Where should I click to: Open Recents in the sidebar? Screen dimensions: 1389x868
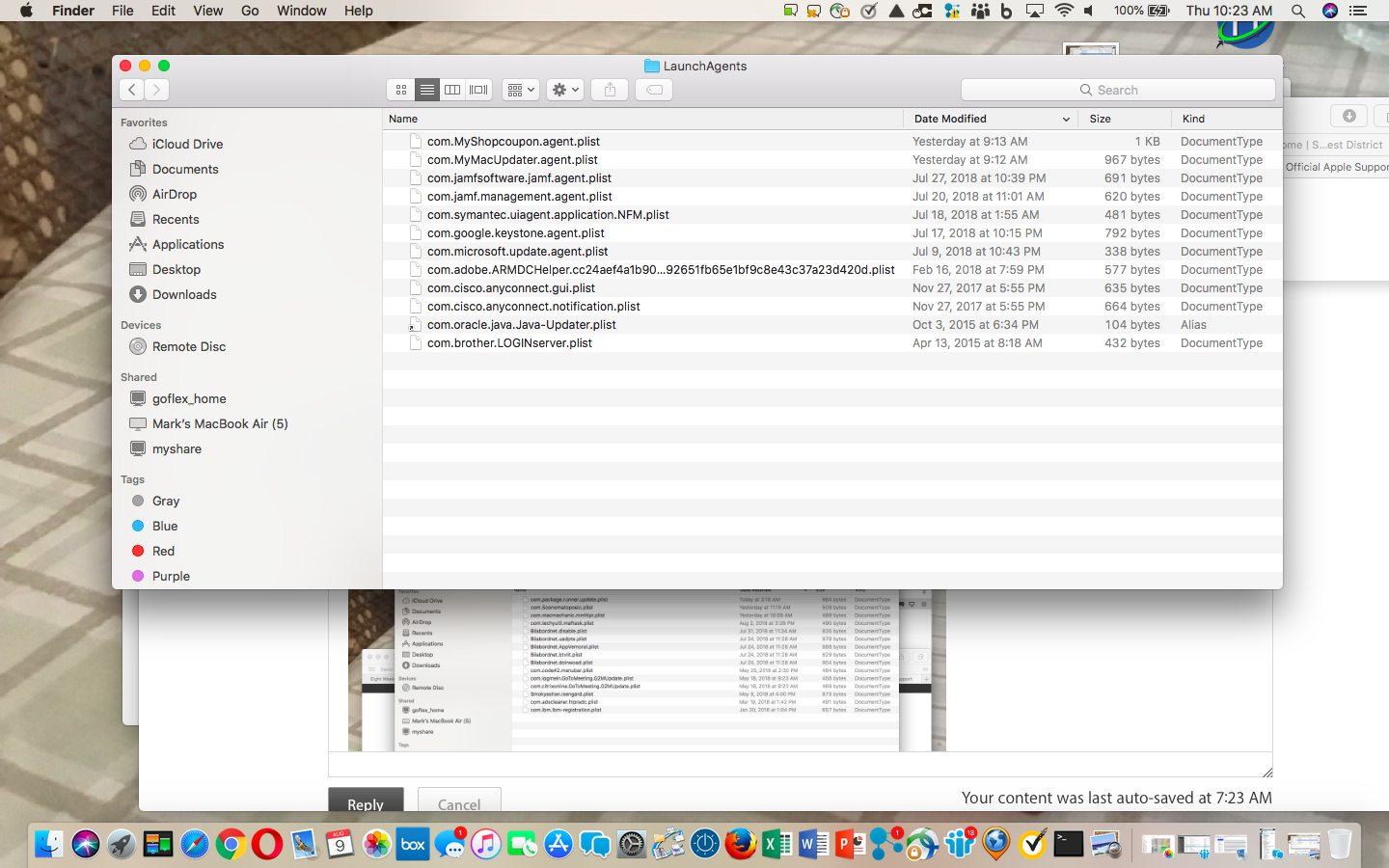click(176, 219)
